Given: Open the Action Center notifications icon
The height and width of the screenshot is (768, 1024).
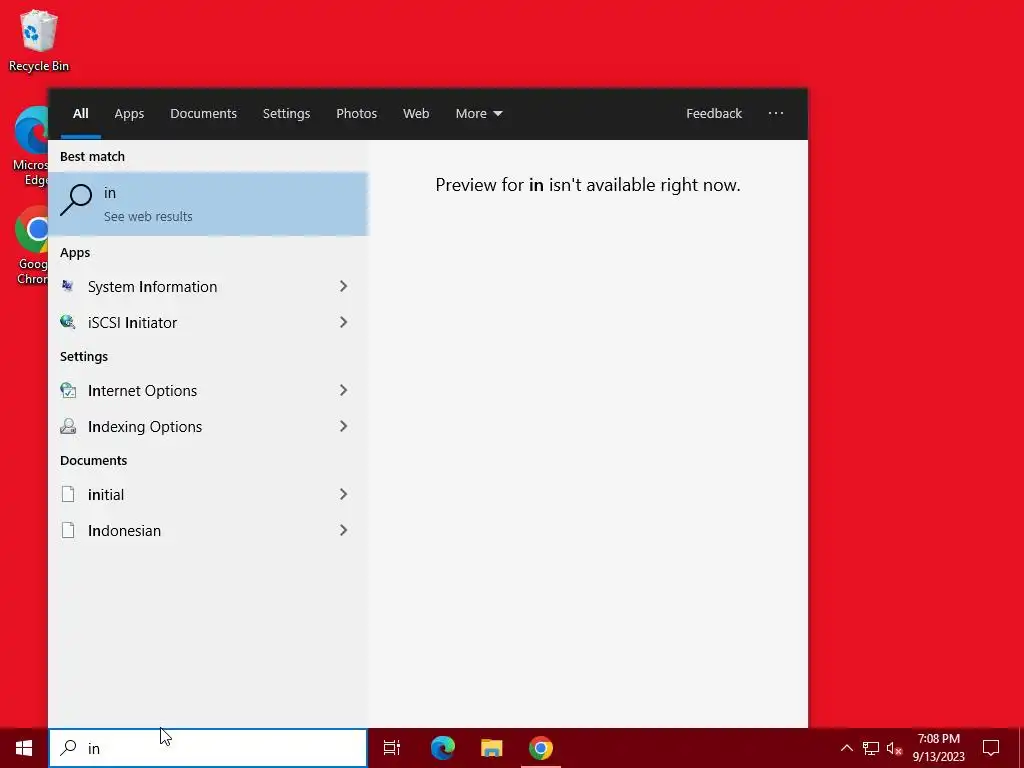Looking at the screenshot, I should (x=991, y=748).
